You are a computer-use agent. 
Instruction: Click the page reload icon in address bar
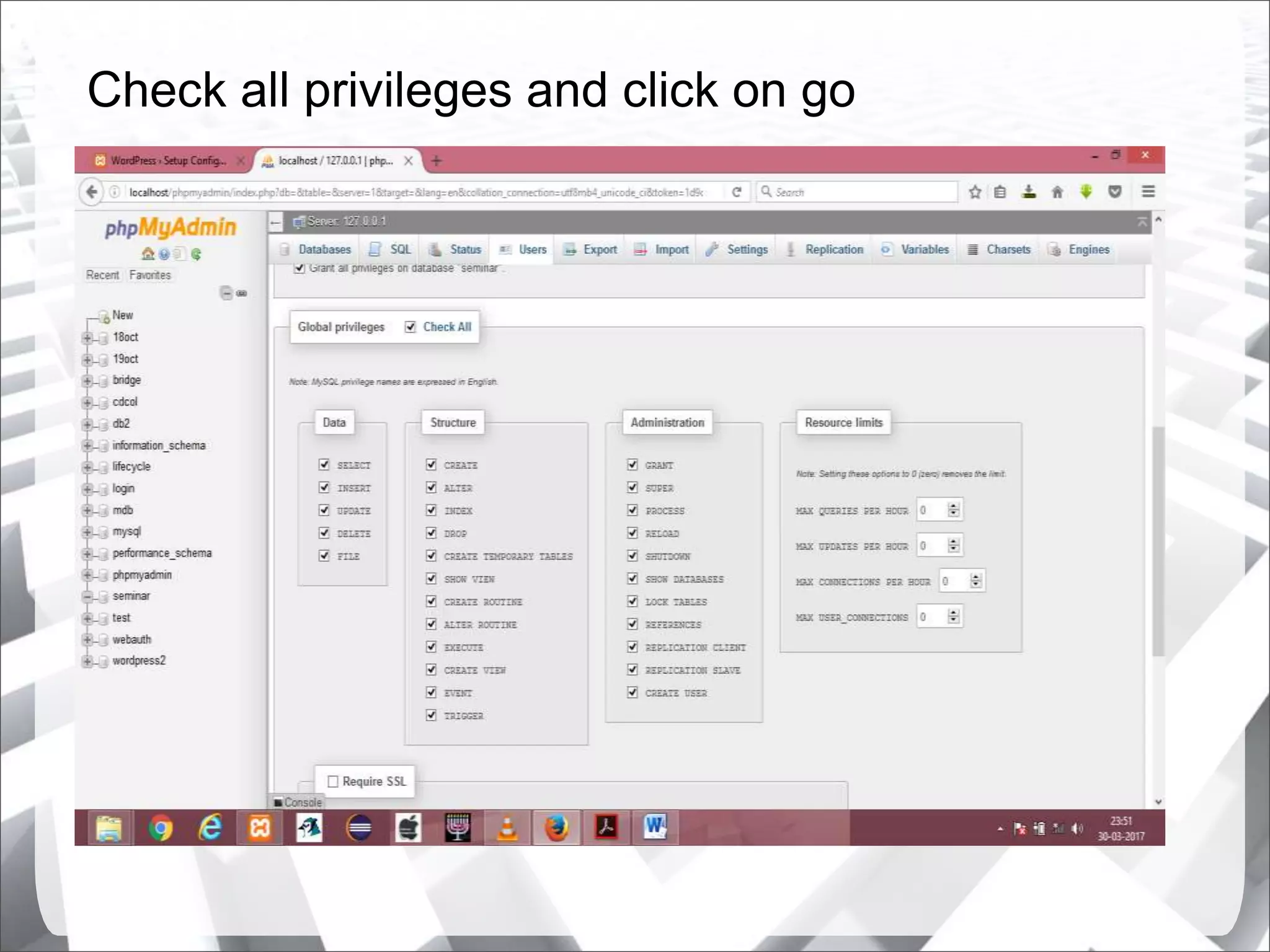coord(737,192)
